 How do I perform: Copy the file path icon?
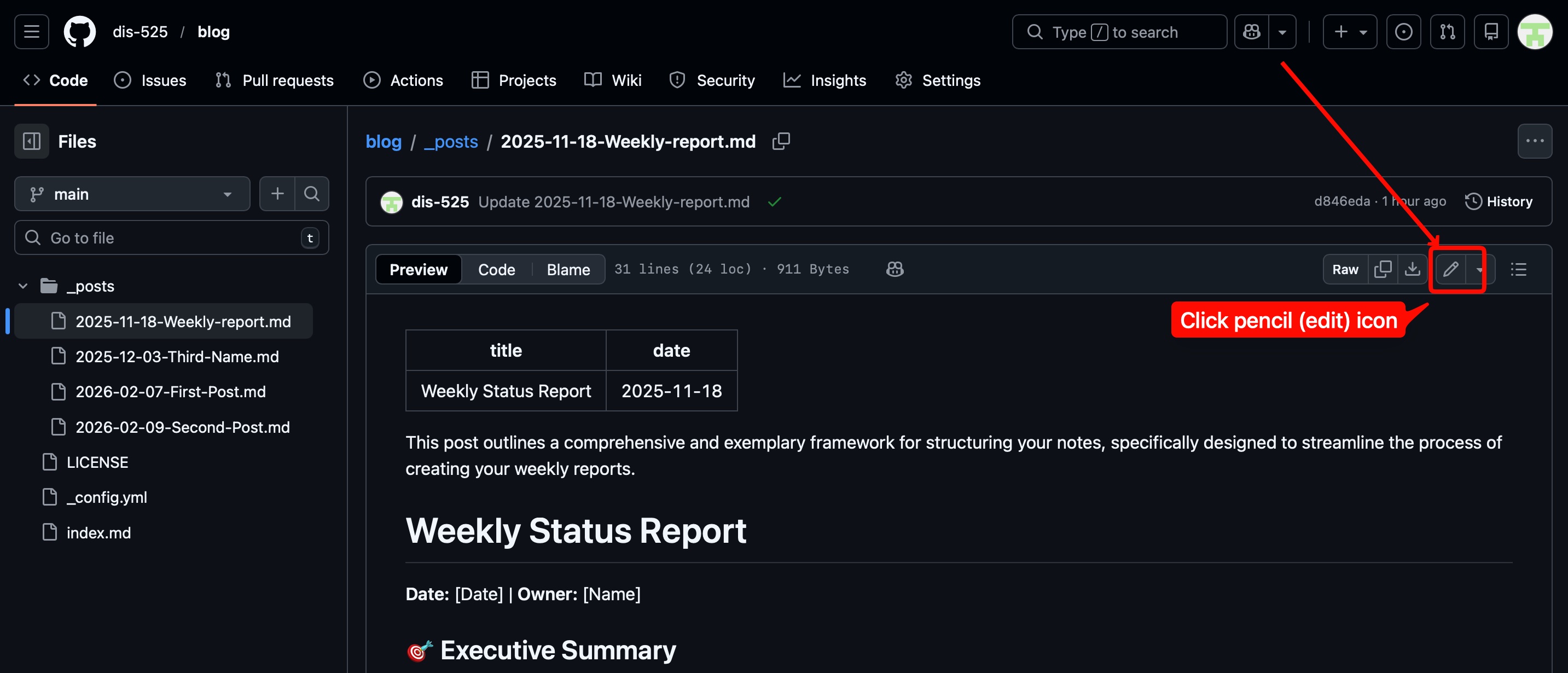[x=781, y=141]
